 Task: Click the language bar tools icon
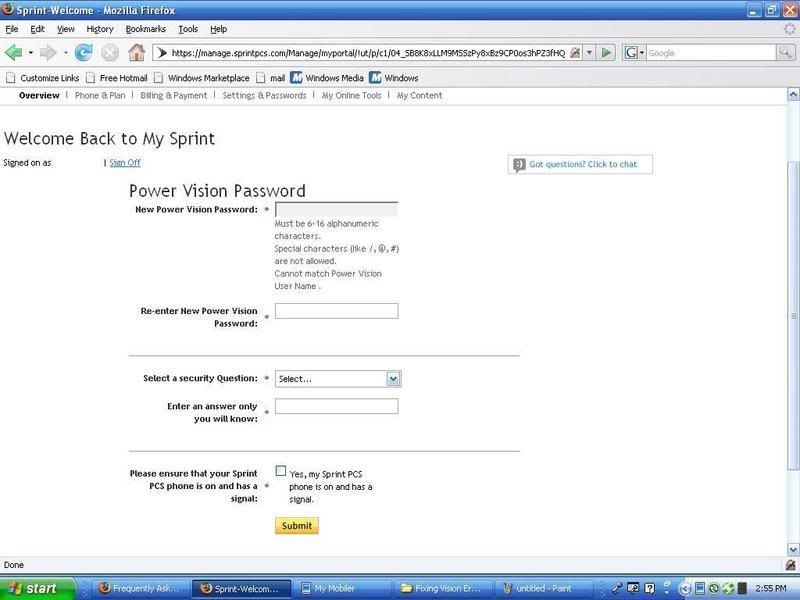633,588
